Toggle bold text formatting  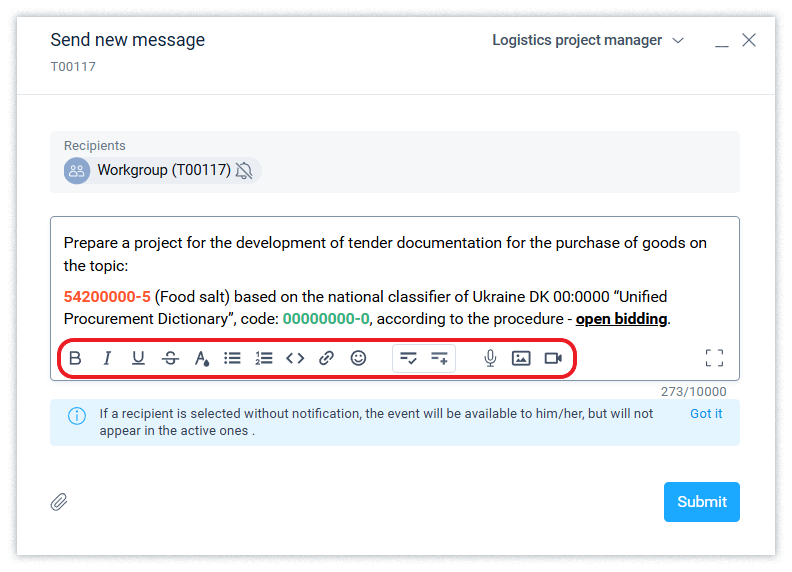click(75, 358)
